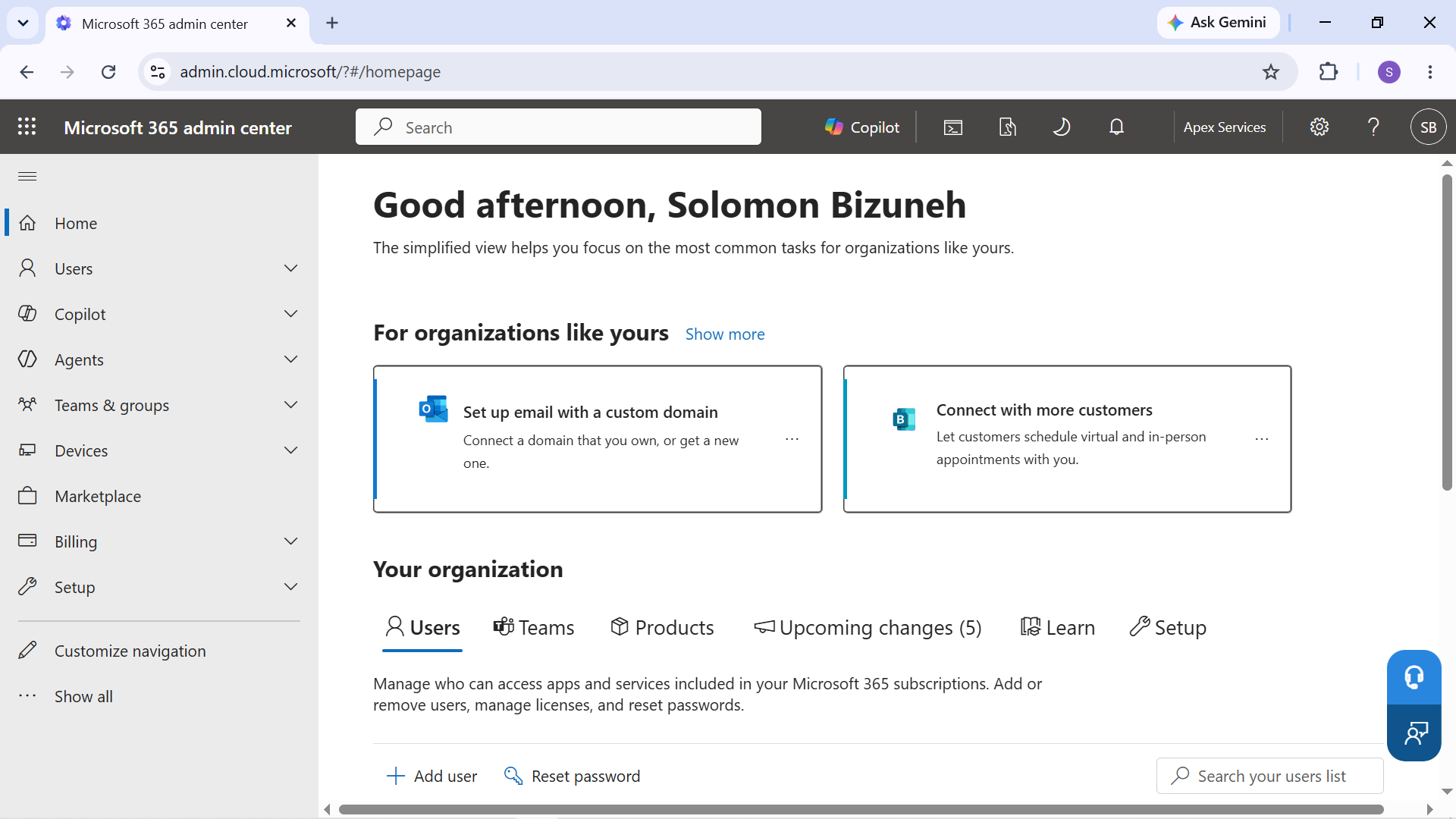Click the Agents icon in the sidebar
This screenshot has width=1456, height=819.
(x=27, y=359)
